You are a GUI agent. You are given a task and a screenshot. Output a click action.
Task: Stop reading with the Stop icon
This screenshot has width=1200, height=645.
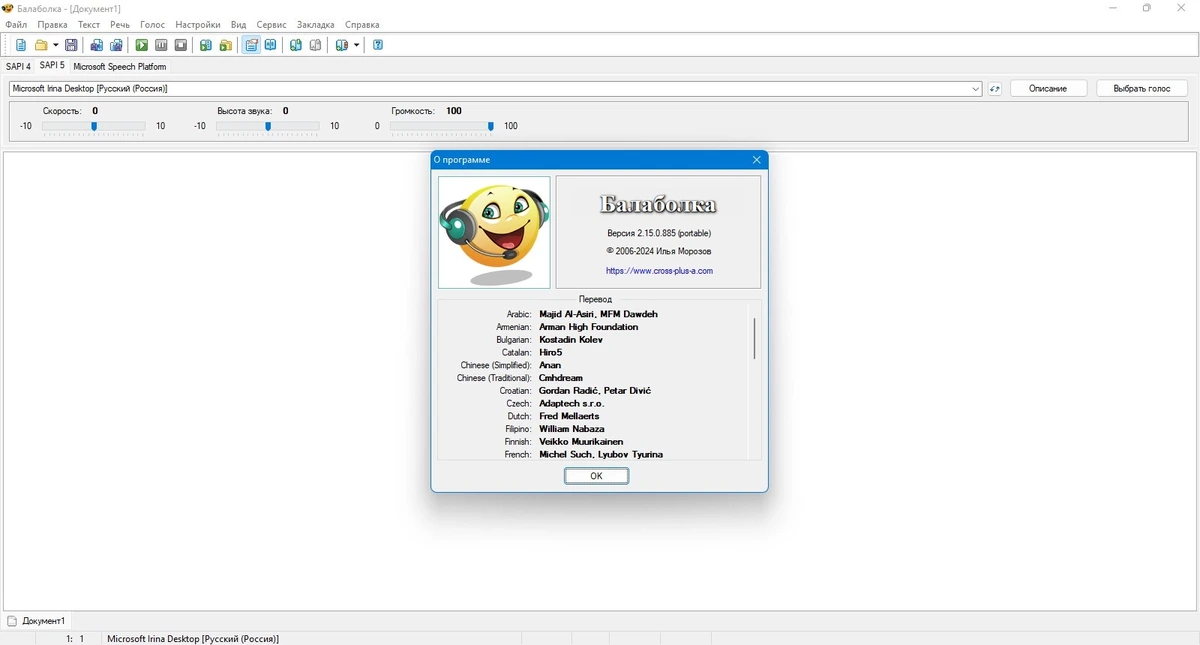(x=181, y=45)
